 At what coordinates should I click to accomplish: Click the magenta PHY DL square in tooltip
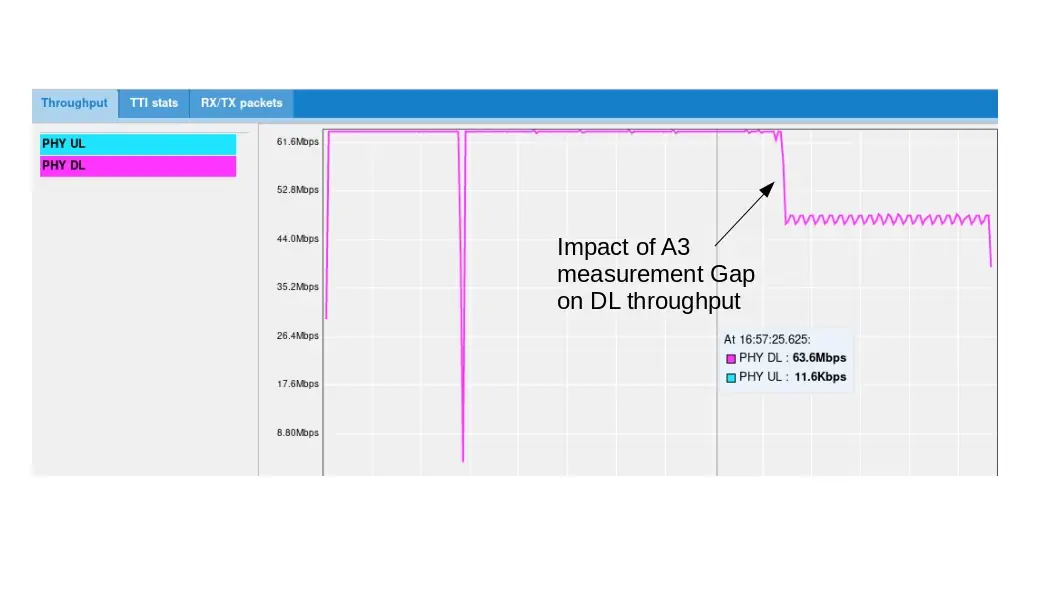(731, 358)
